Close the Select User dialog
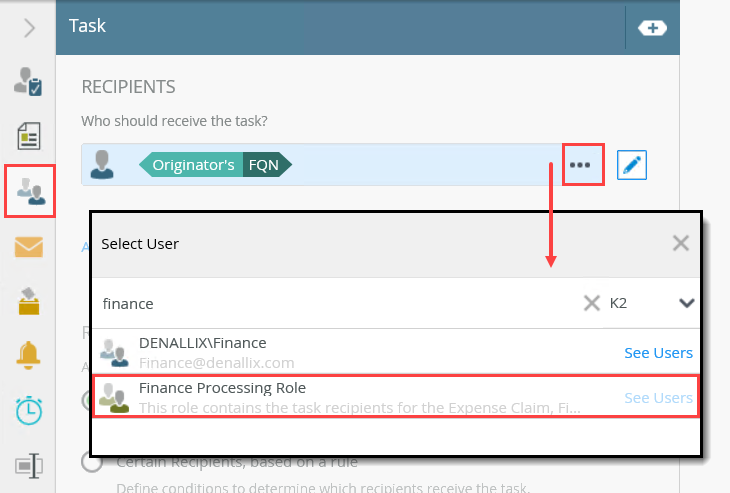Viewport: 730px width, 493px height. click(680, 243)
